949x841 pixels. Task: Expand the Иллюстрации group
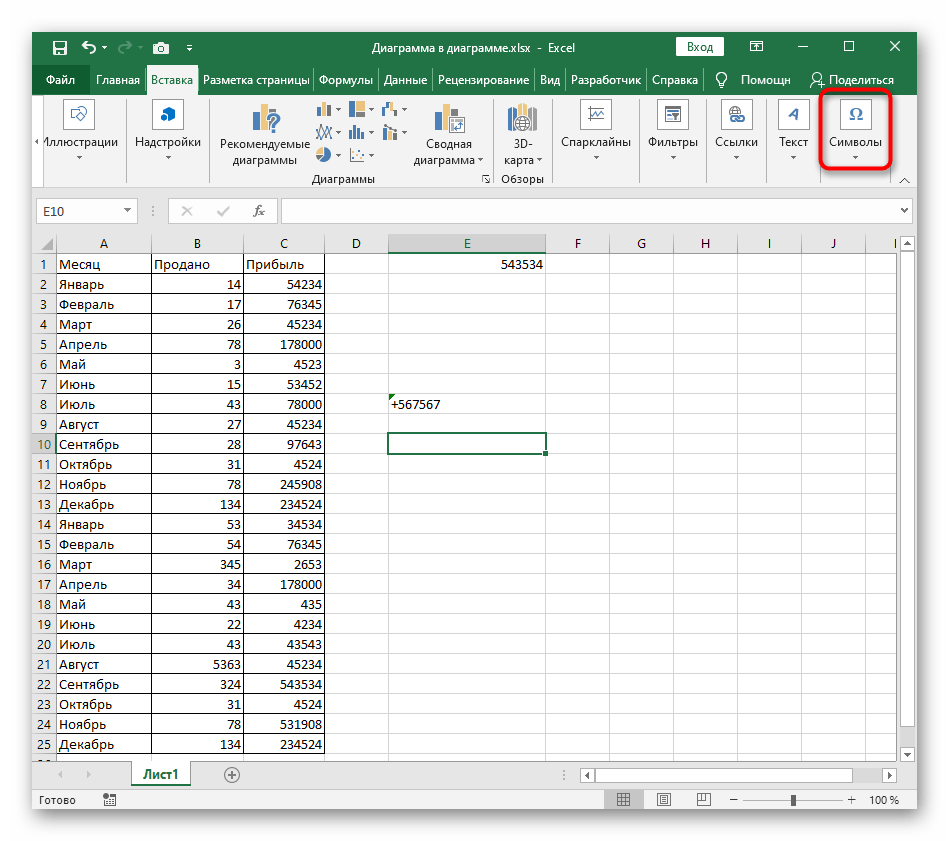click(79, 131)
